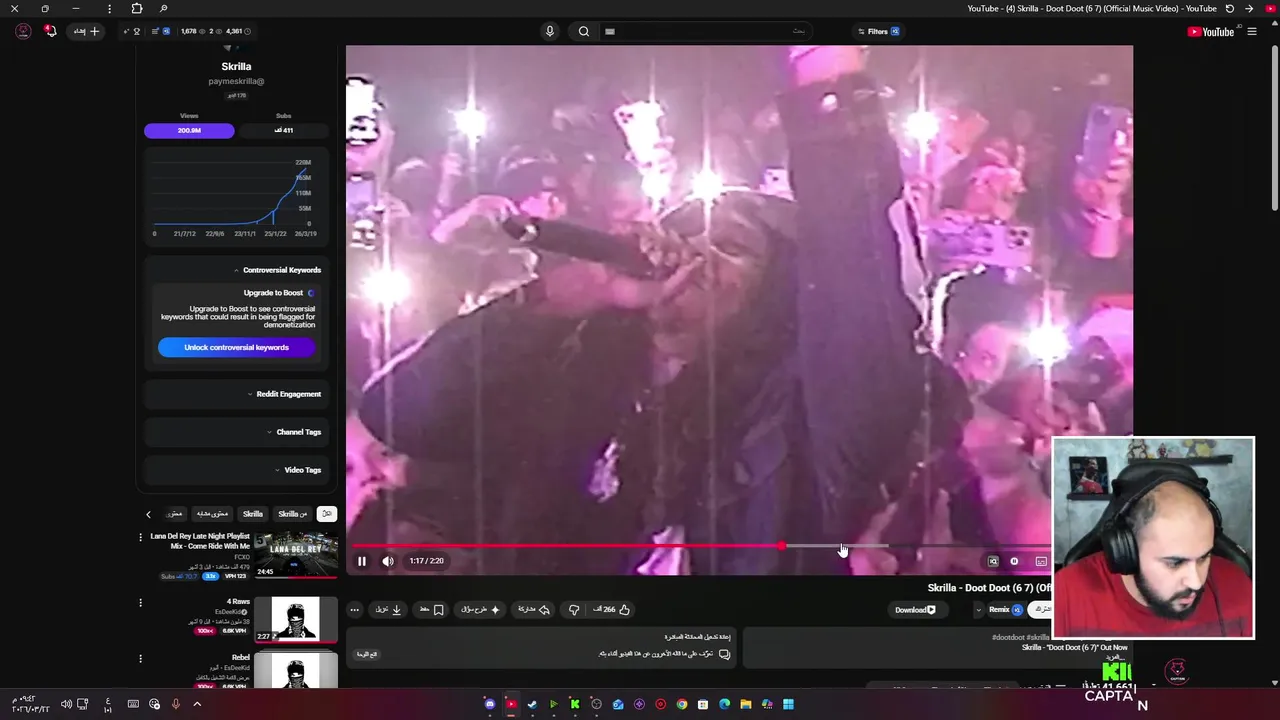Click the chips scroll-left chevron
Image resolution: width=1280 pixels, height=720 pixels.
click(148, 514)
